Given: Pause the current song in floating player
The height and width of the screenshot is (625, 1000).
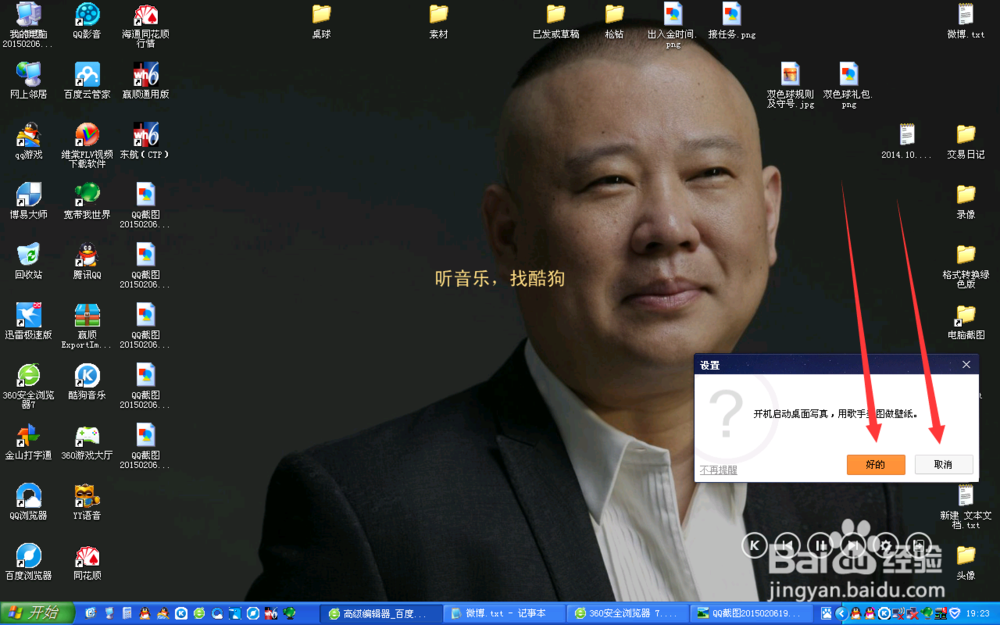Looking at the screenshot, I should (x=818, y=545).
